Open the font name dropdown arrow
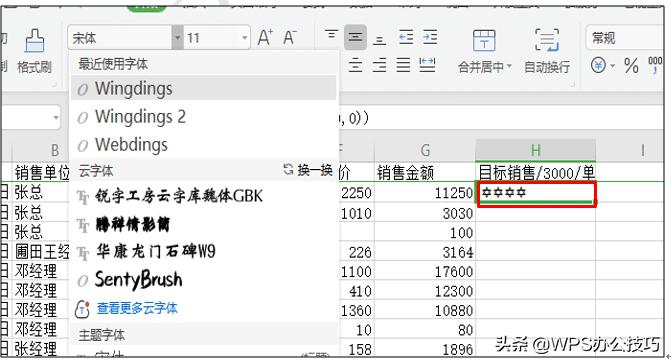This screenshot has width=671, height=363. tap(177, 38)
